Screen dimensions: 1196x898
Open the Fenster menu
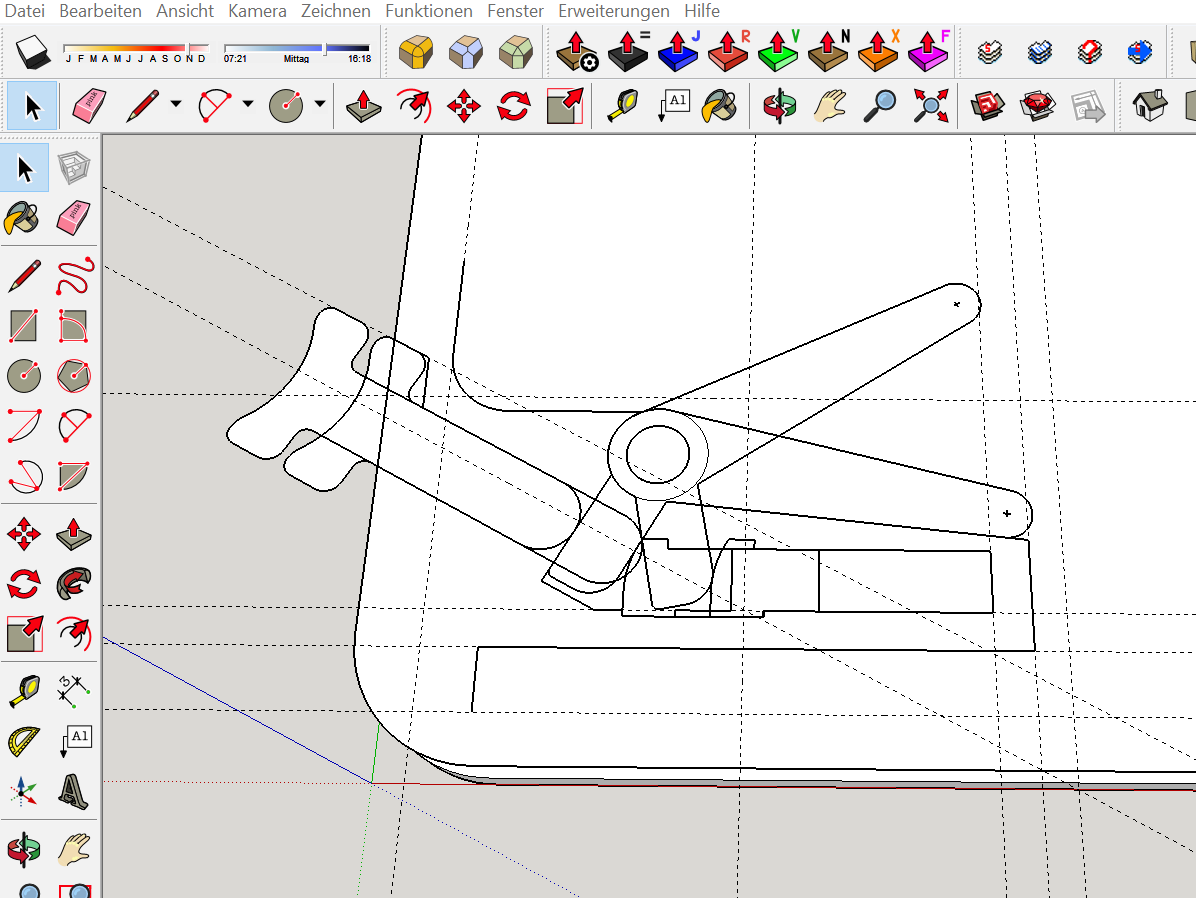pos(516,11)
